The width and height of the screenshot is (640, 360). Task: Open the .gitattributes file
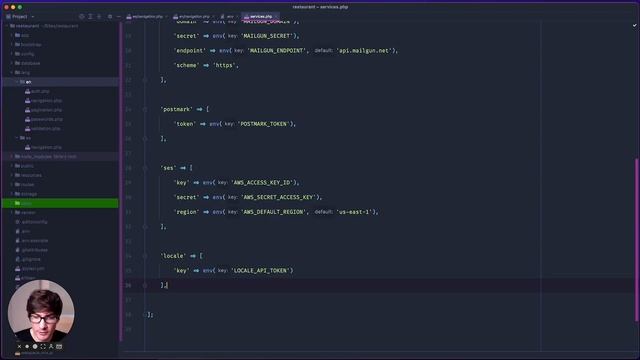(32, 250)
